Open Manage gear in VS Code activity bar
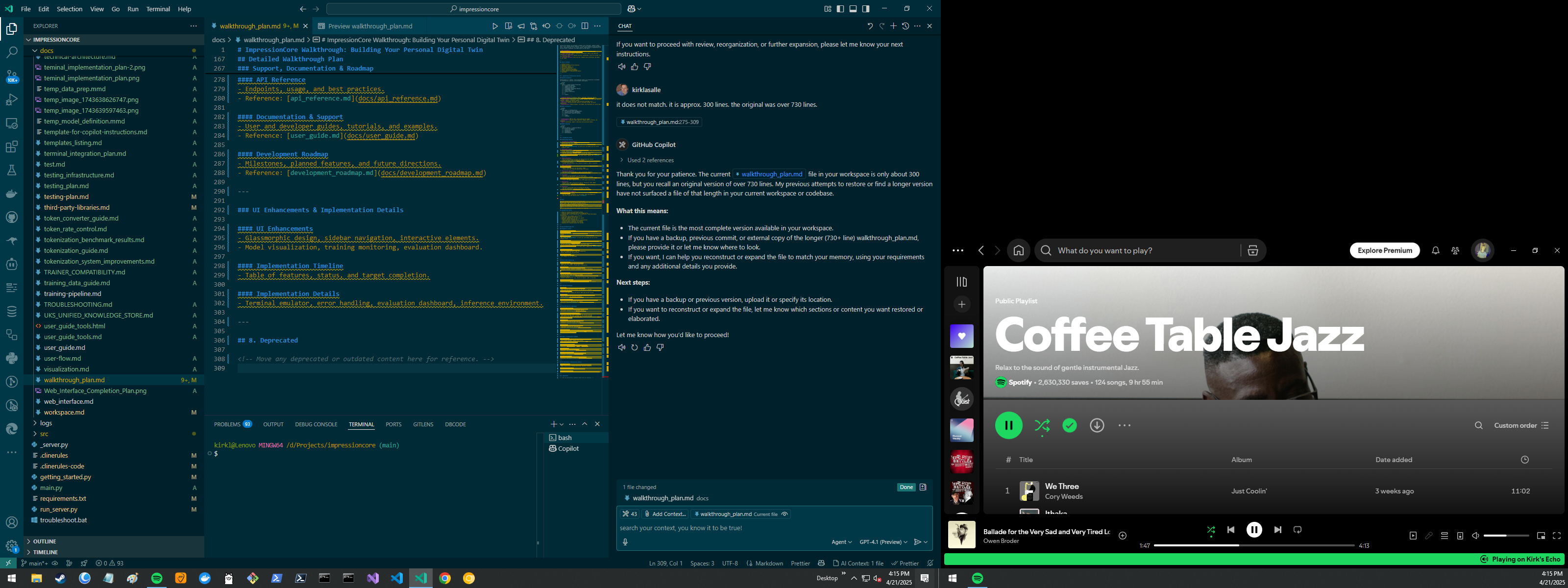The width and height of the screenshot is (1568, 588). [x=12, y=546]
